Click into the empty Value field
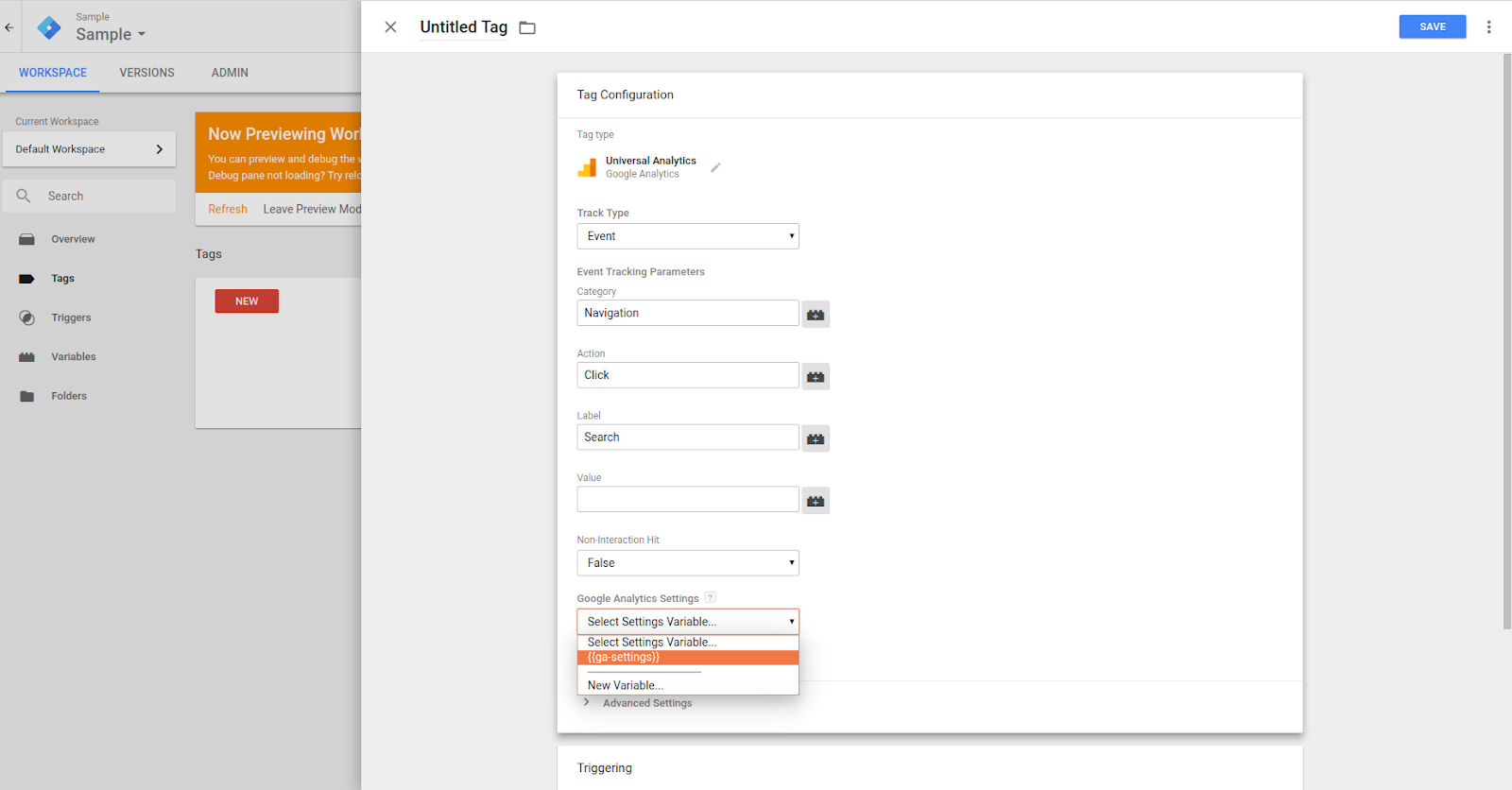The image size is (1512, 790). point(688,499)
